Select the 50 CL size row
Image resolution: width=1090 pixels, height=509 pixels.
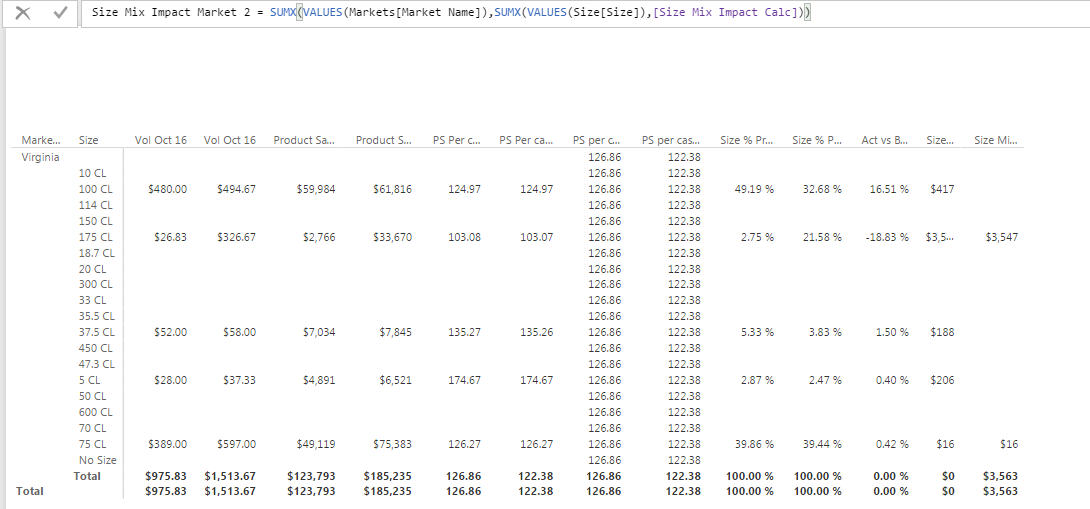click(92, 396)
